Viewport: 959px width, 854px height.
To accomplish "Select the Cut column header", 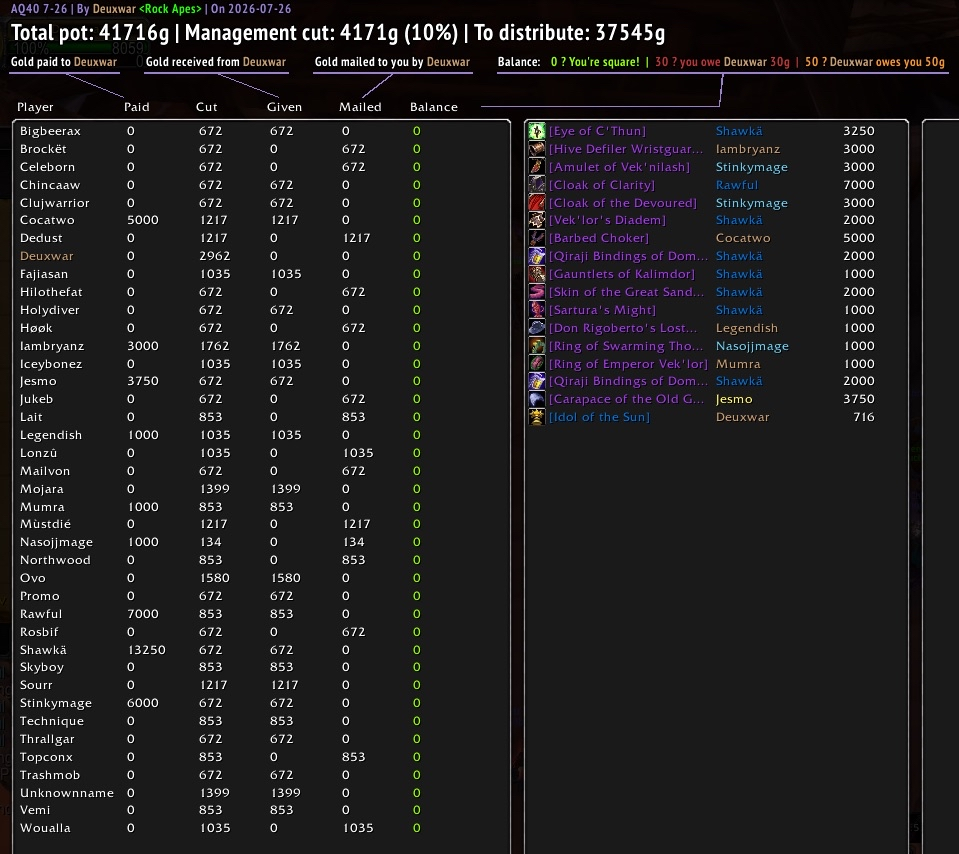I will 207,107.
